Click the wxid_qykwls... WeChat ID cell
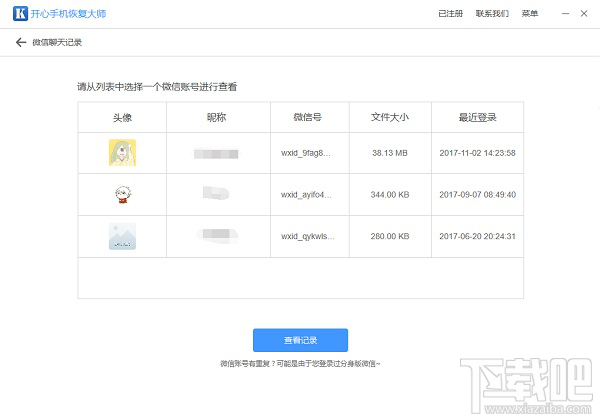 point(308,236)
